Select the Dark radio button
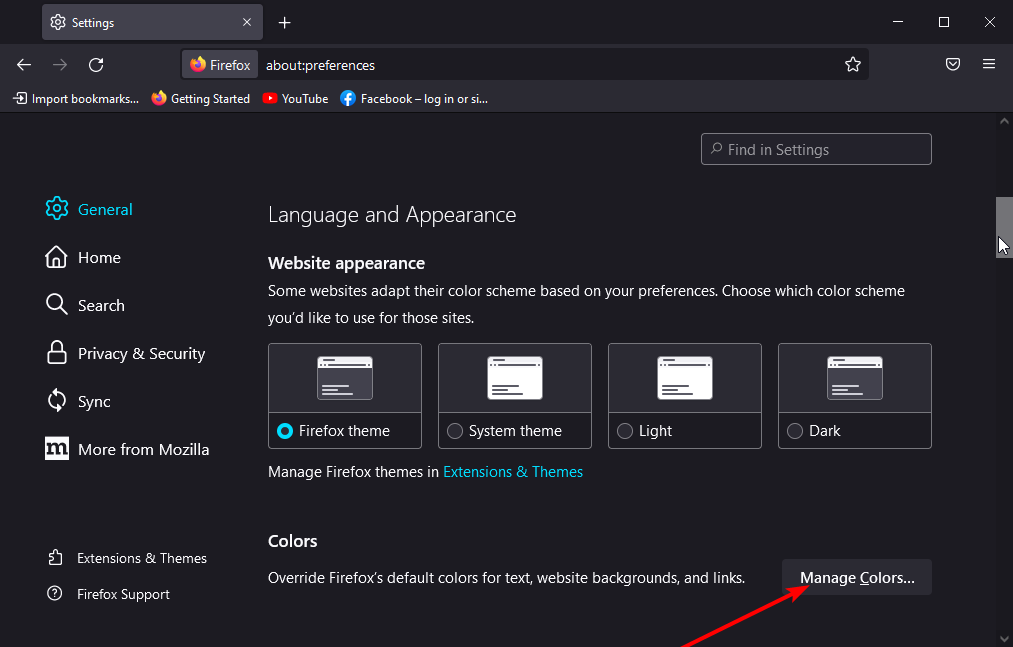Screen dimensions: 1013x647 click(x=795, y=431)
